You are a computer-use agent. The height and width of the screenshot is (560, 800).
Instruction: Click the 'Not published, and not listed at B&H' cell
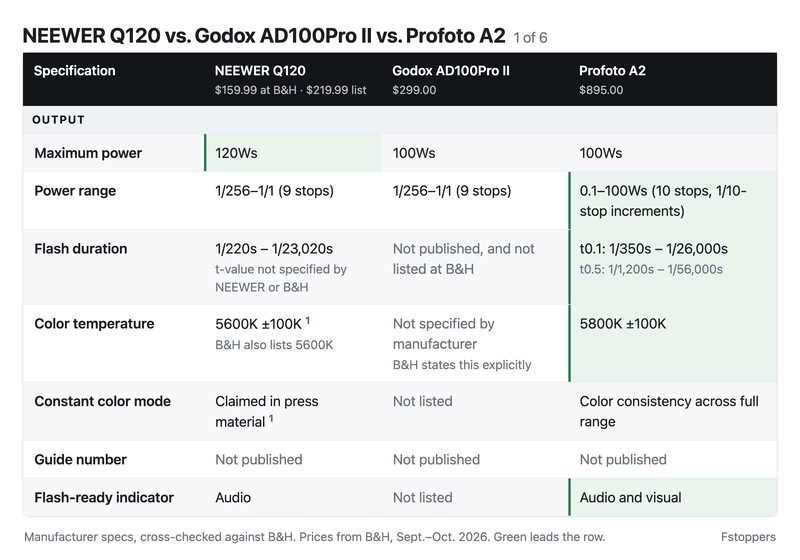click(x=464, y=259)
